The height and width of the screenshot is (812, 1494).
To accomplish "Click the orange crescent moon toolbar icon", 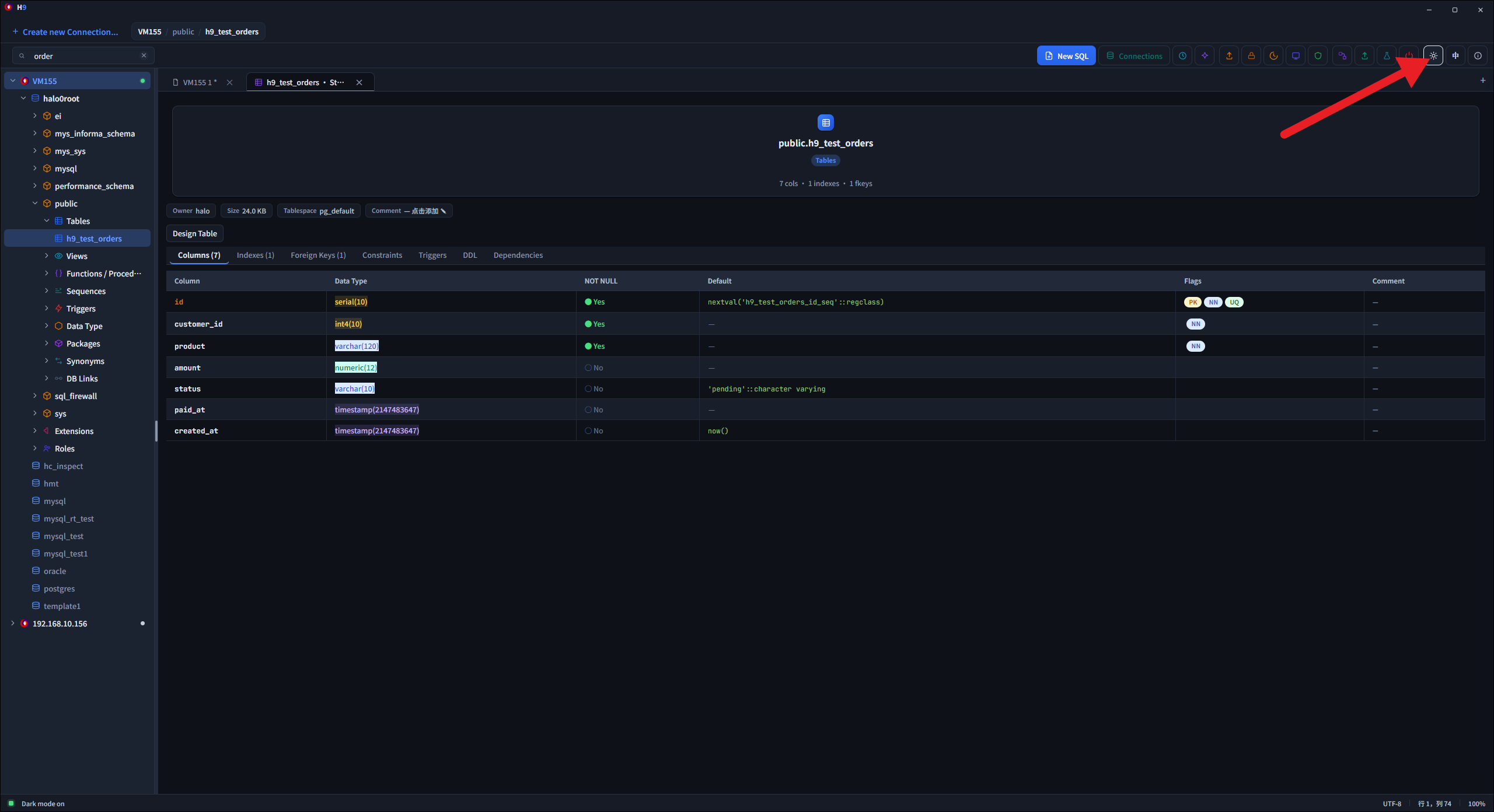I will coord(1273,56).
